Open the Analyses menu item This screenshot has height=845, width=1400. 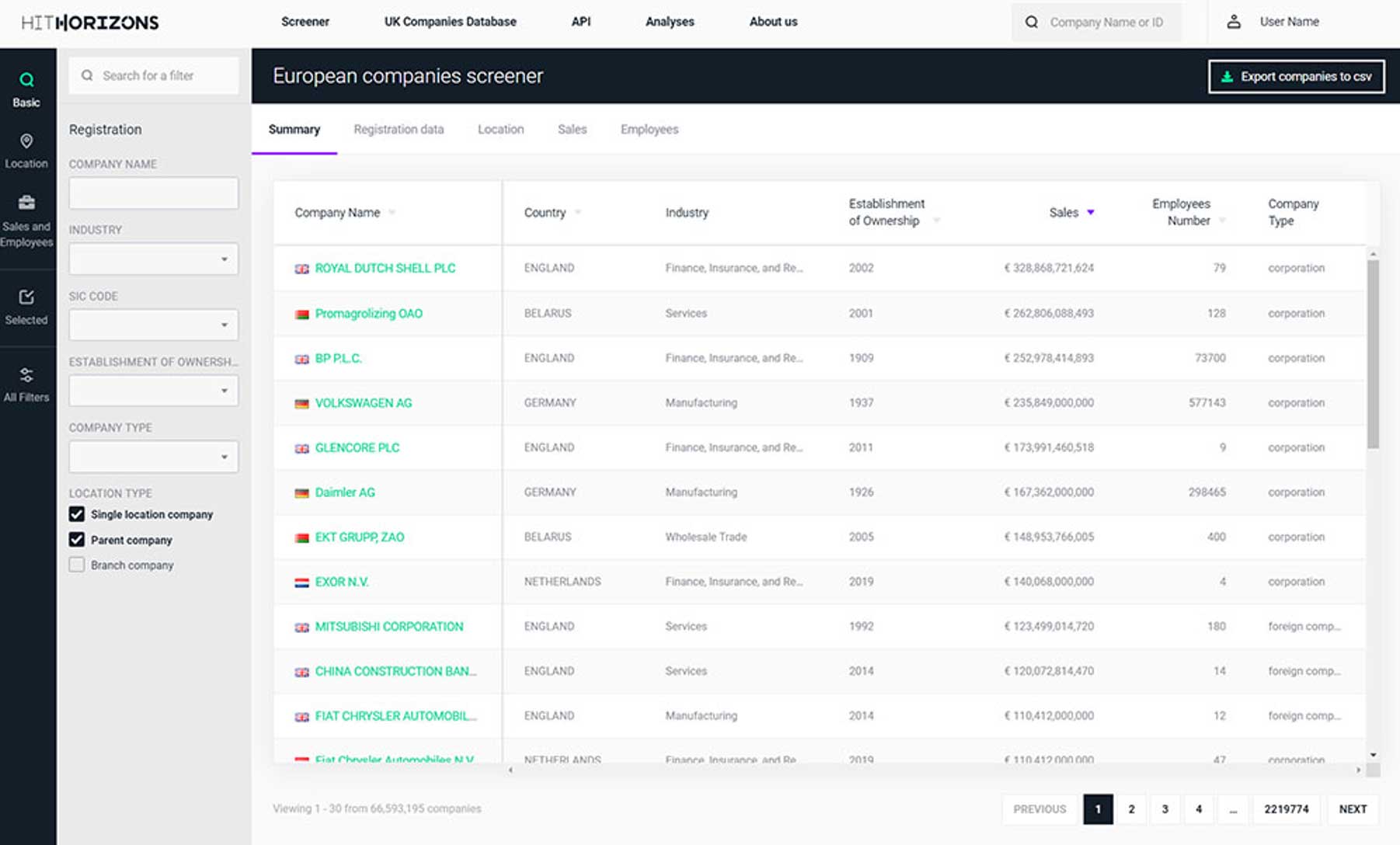point(670,22)
